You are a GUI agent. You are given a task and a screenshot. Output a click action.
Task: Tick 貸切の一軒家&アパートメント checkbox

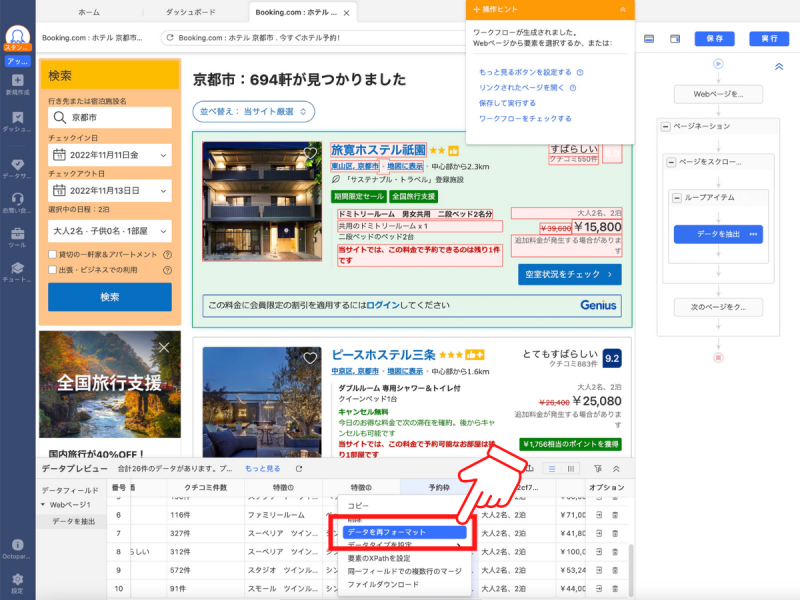click(52, 254)
